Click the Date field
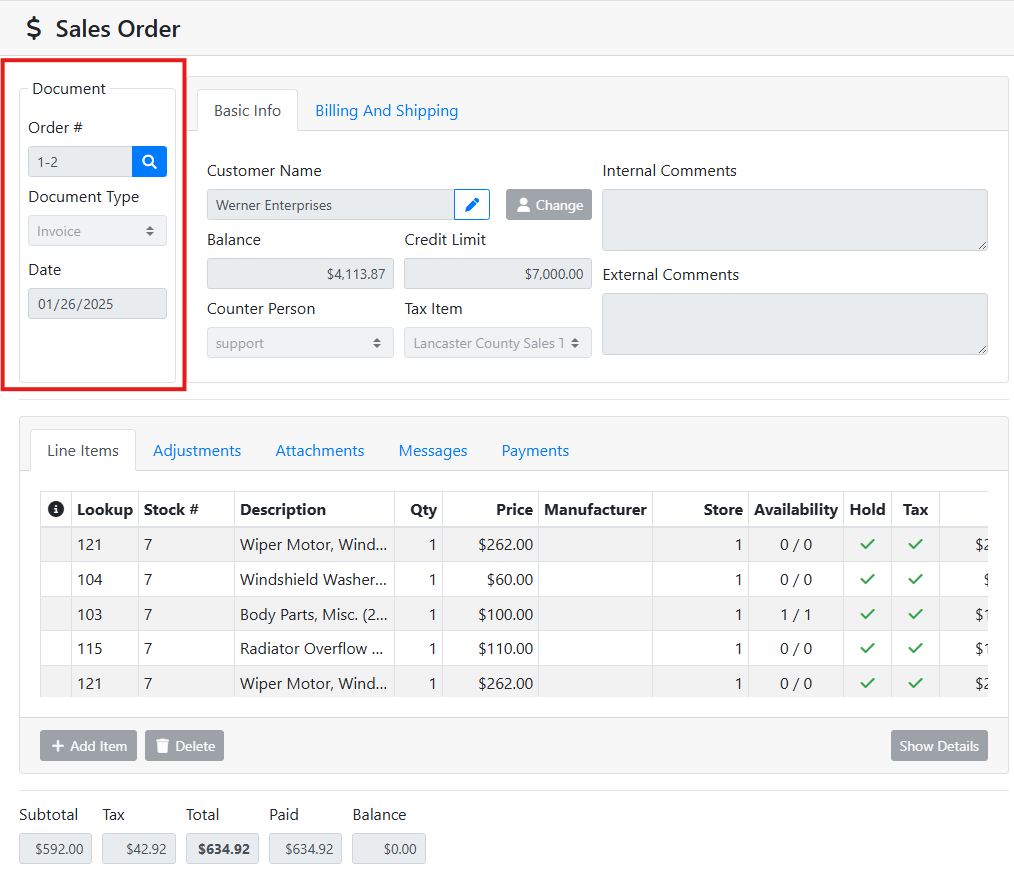Viewport: 1014px width, 888px height. [x=97, y=304]
